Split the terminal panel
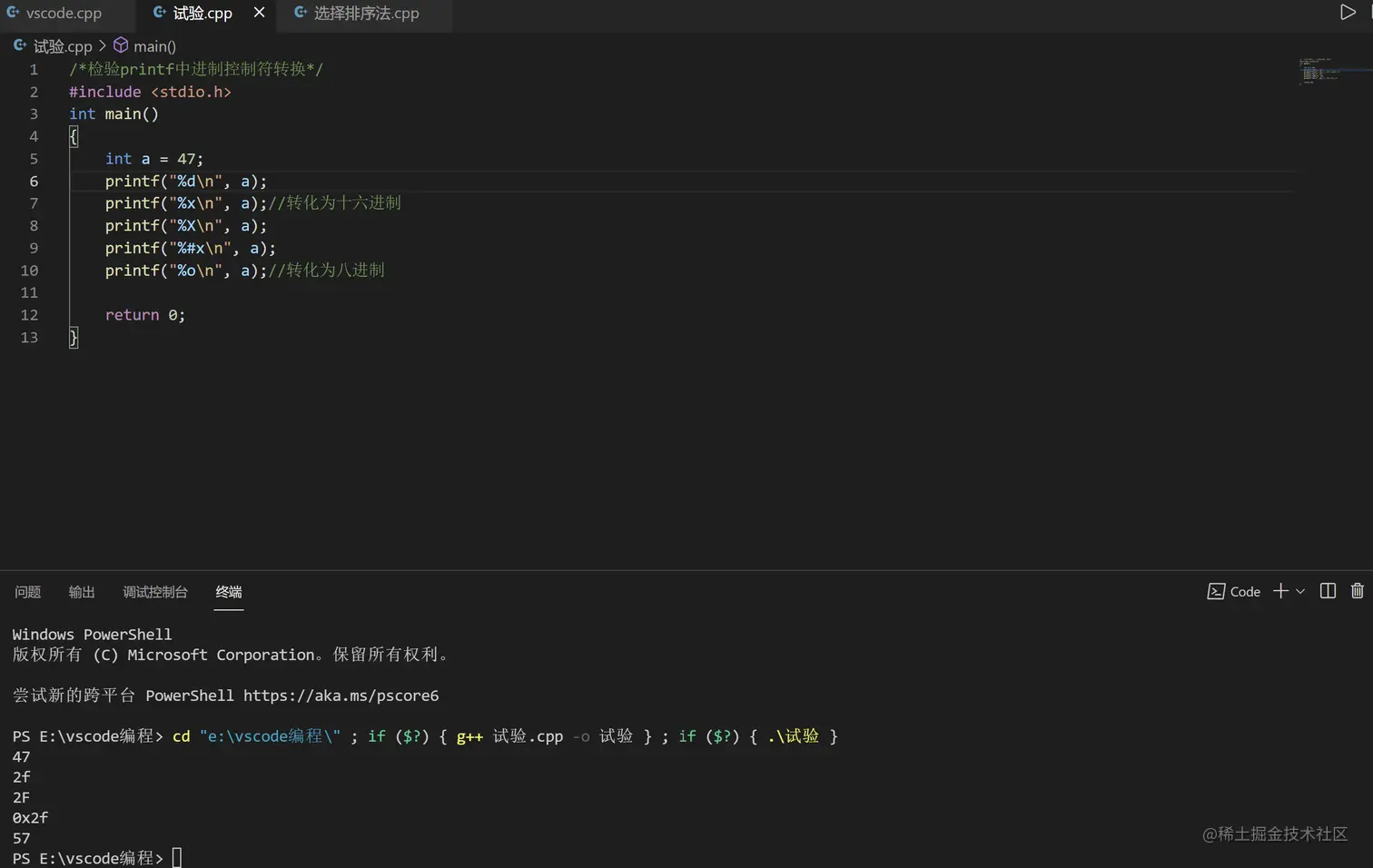Image resolution: width=1373 pixels, height=868 pixels. (x=1328, y=591)
